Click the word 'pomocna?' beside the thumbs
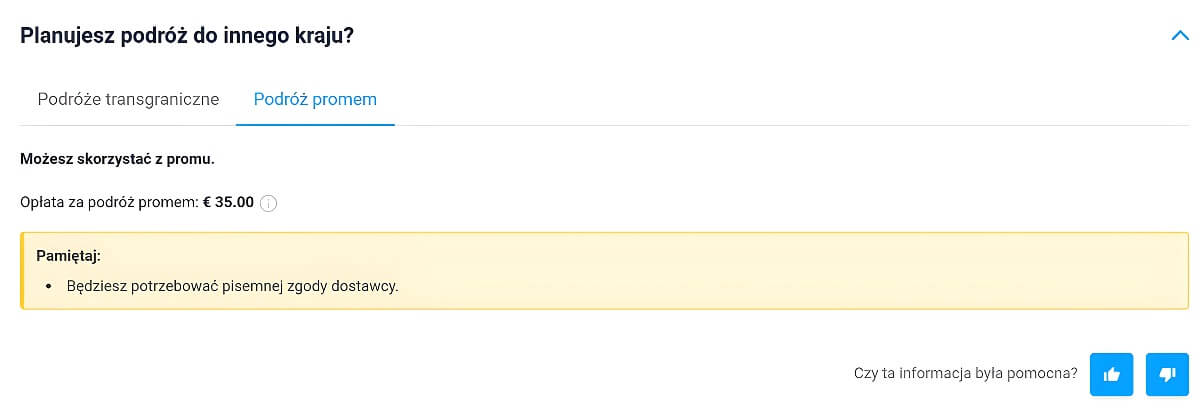 (x=1047, y=374)
